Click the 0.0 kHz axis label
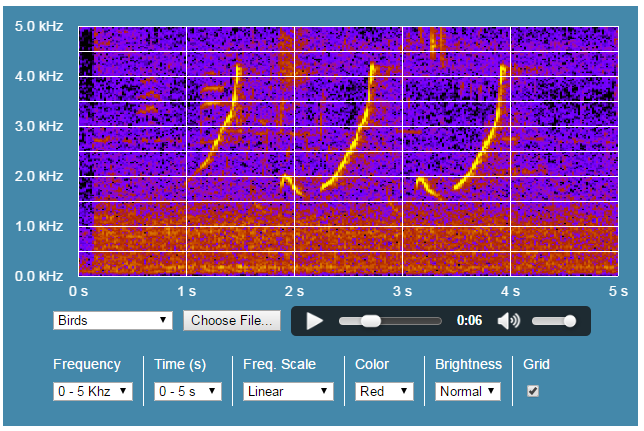 39,277
